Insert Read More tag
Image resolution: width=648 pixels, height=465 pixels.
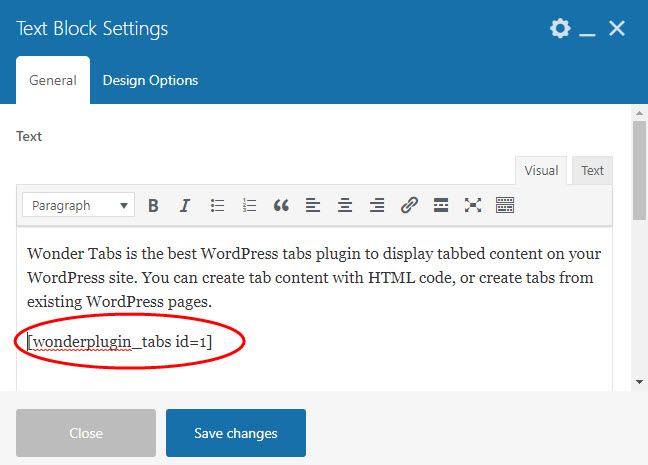click(441, 205)
